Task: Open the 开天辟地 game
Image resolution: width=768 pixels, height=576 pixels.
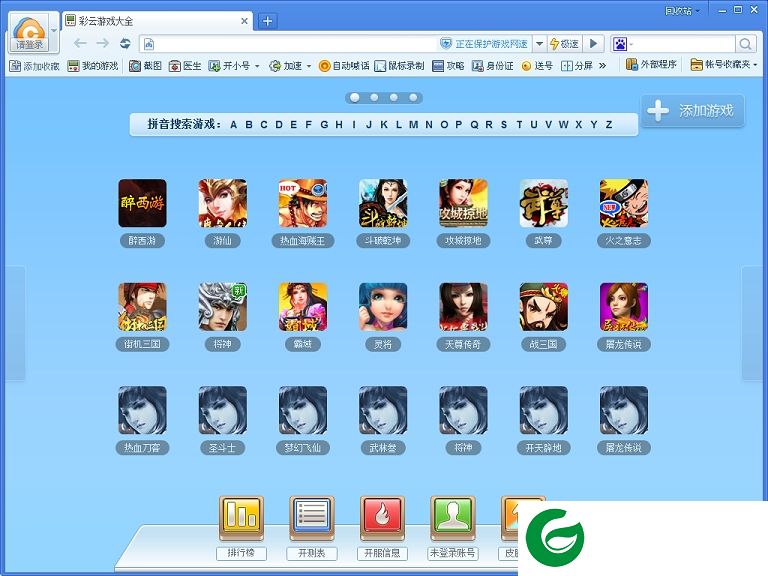Action: pyautogui.click(x=544, y=410)
